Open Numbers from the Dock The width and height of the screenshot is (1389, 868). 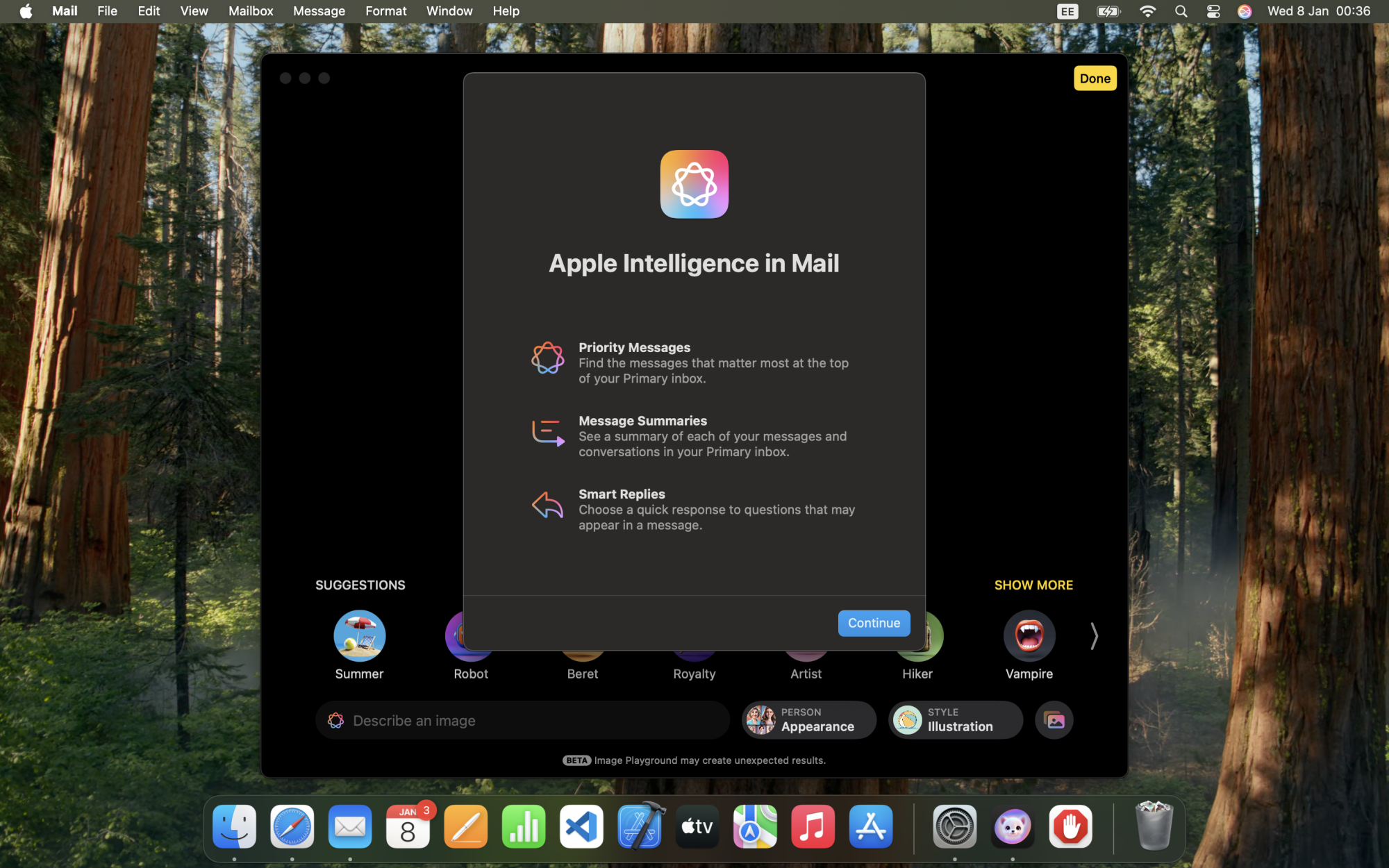click(x=524, y=826)
